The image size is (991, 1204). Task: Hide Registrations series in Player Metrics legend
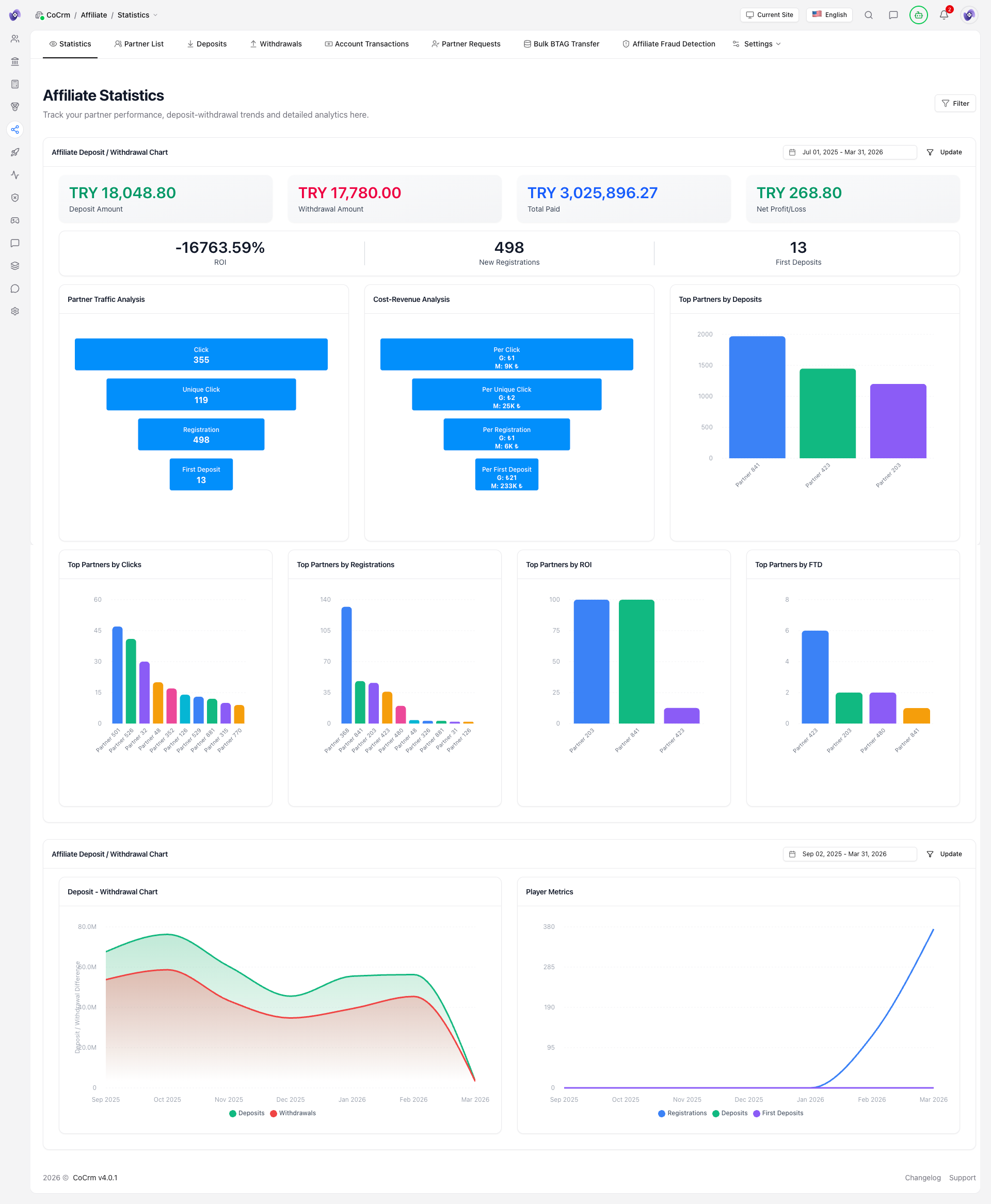(x=683, y=1113)
